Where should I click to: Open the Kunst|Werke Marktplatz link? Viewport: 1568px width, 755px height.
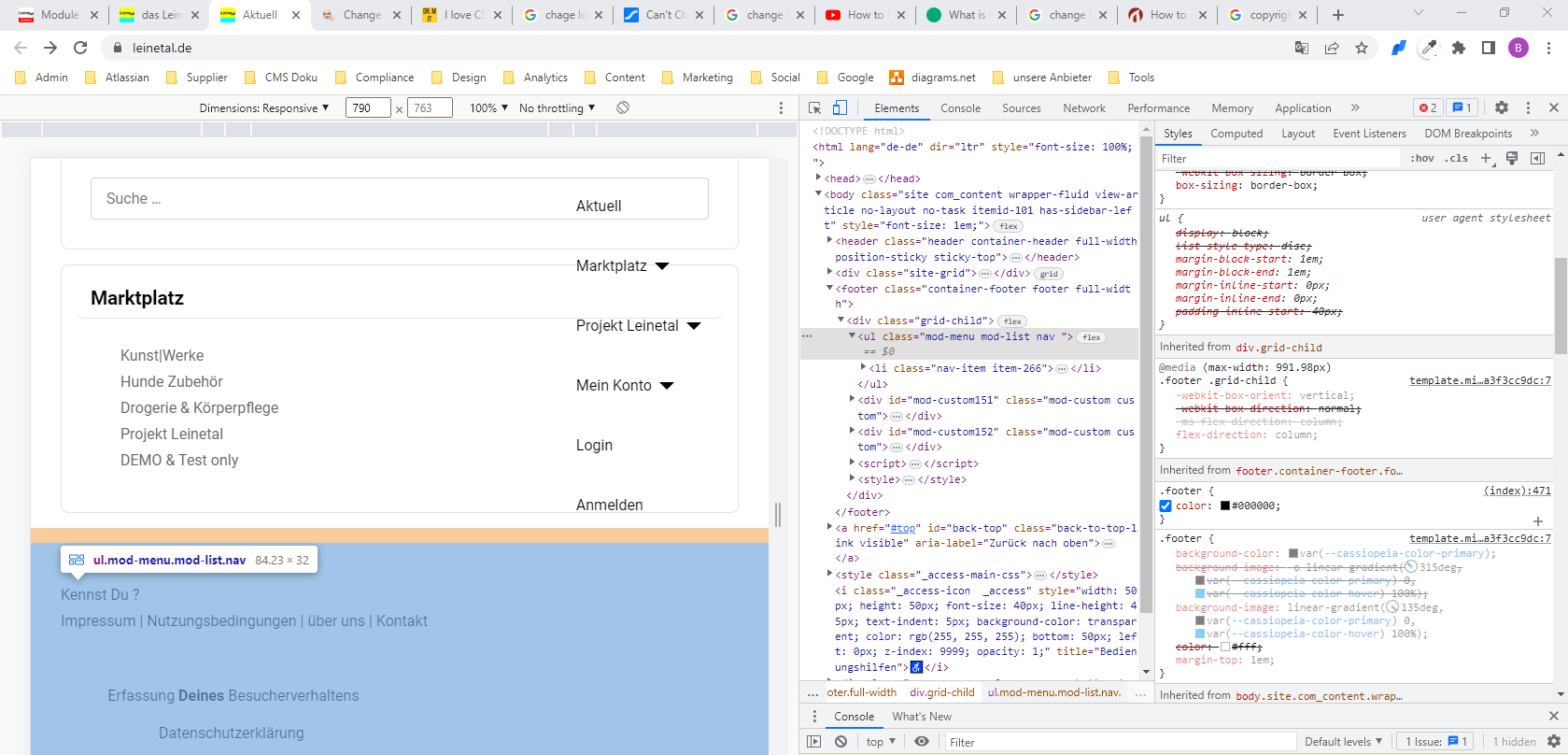click(162, 355)
